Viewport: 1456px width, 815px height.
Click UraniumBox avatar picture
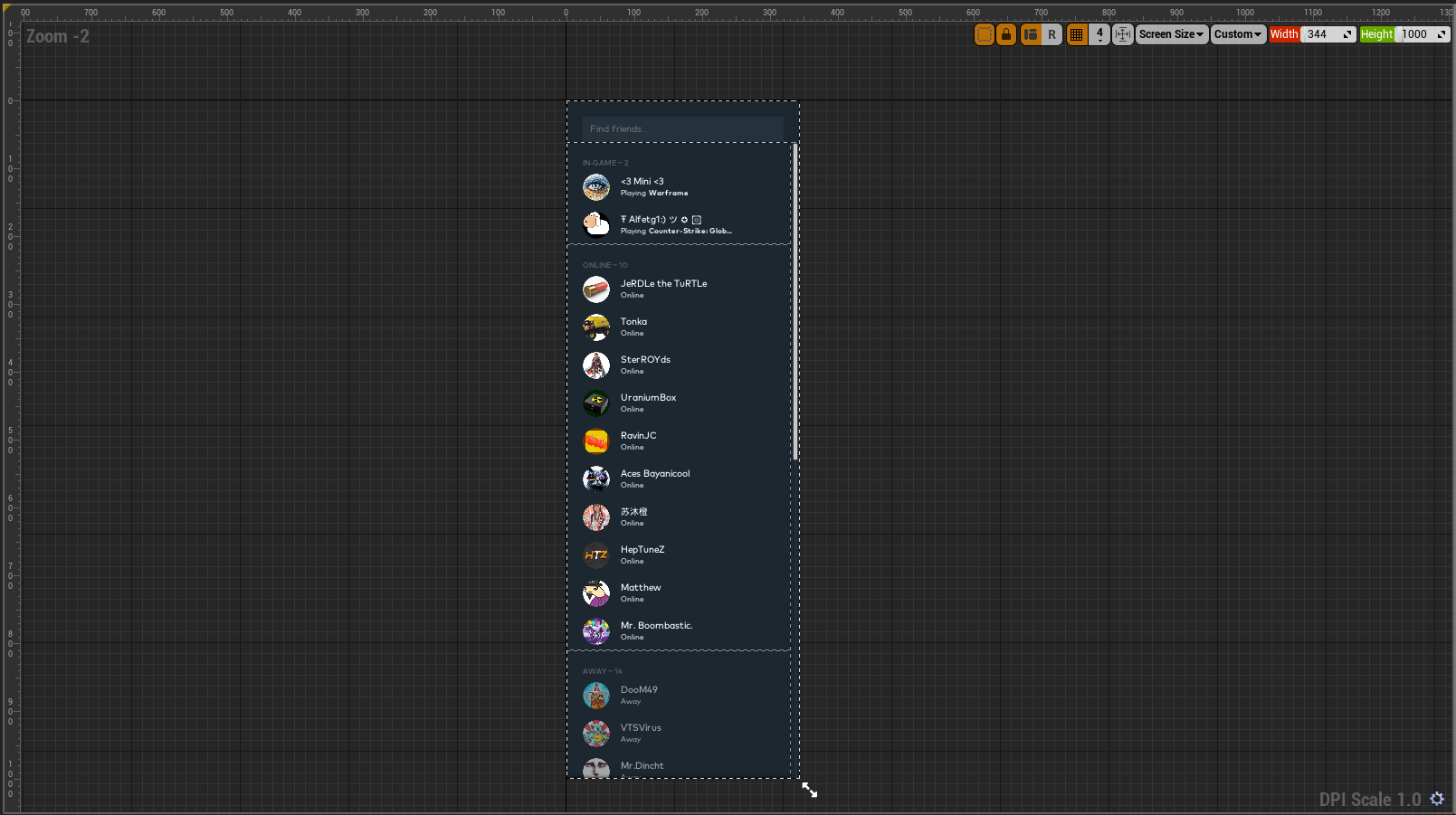pos(596,403)
